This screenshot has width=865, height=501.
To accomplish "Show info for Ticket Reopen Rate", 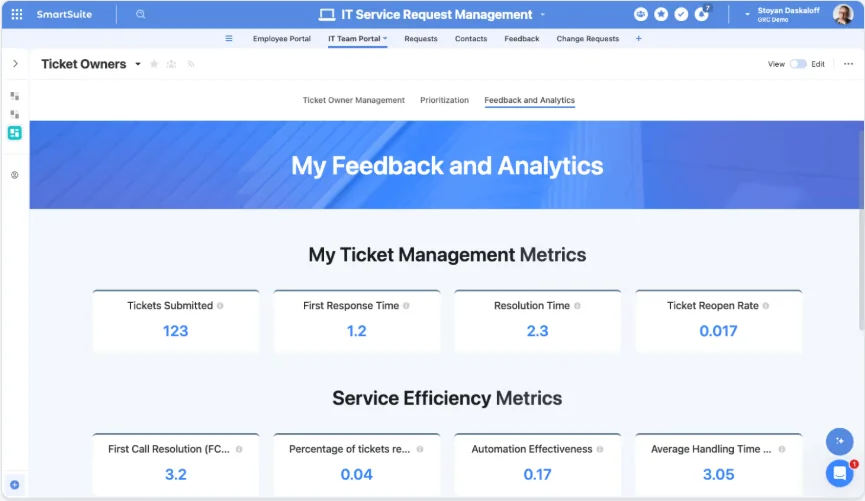I will coord(766,306).
